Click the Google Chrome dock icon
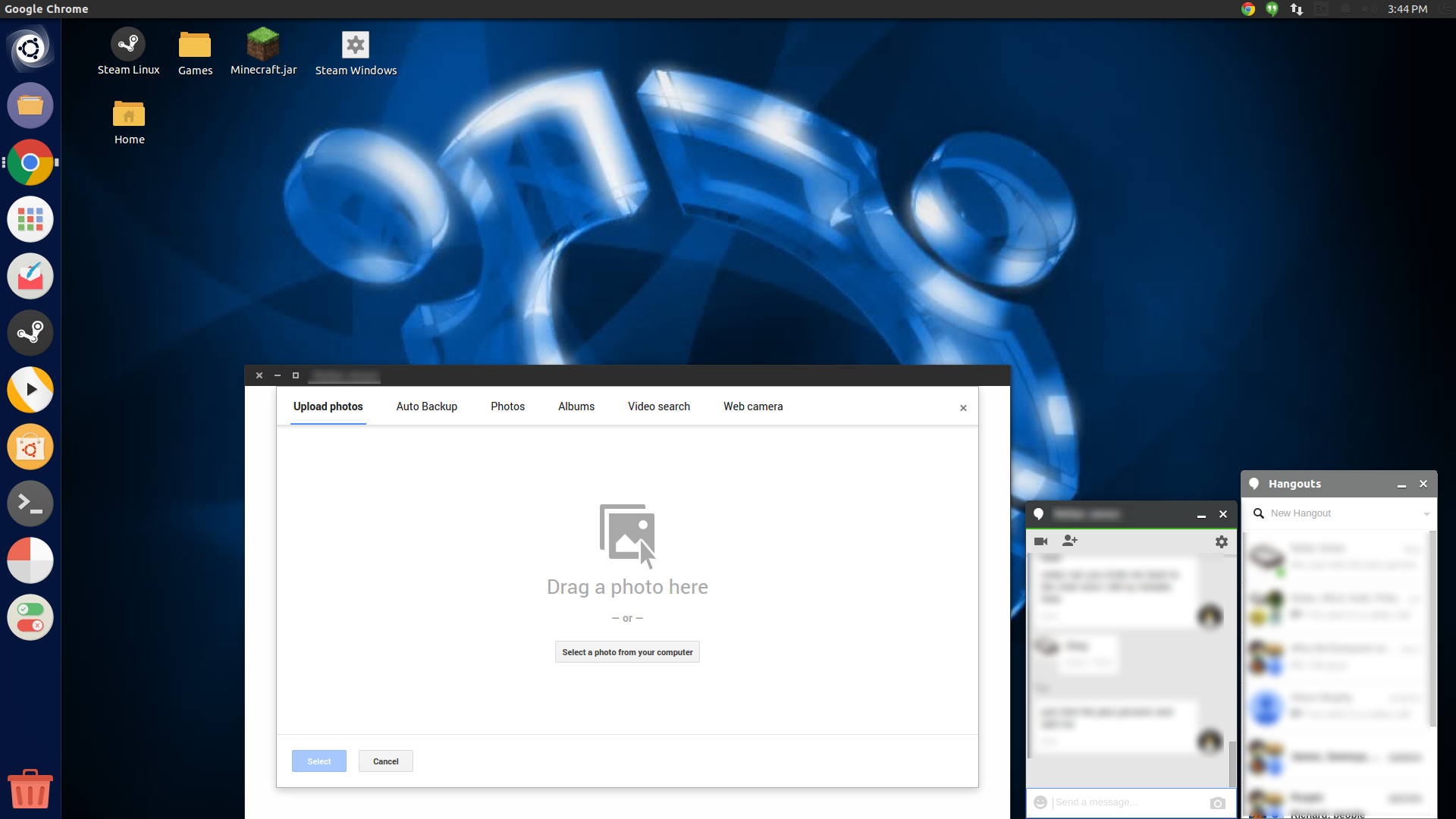 [29, 163]
